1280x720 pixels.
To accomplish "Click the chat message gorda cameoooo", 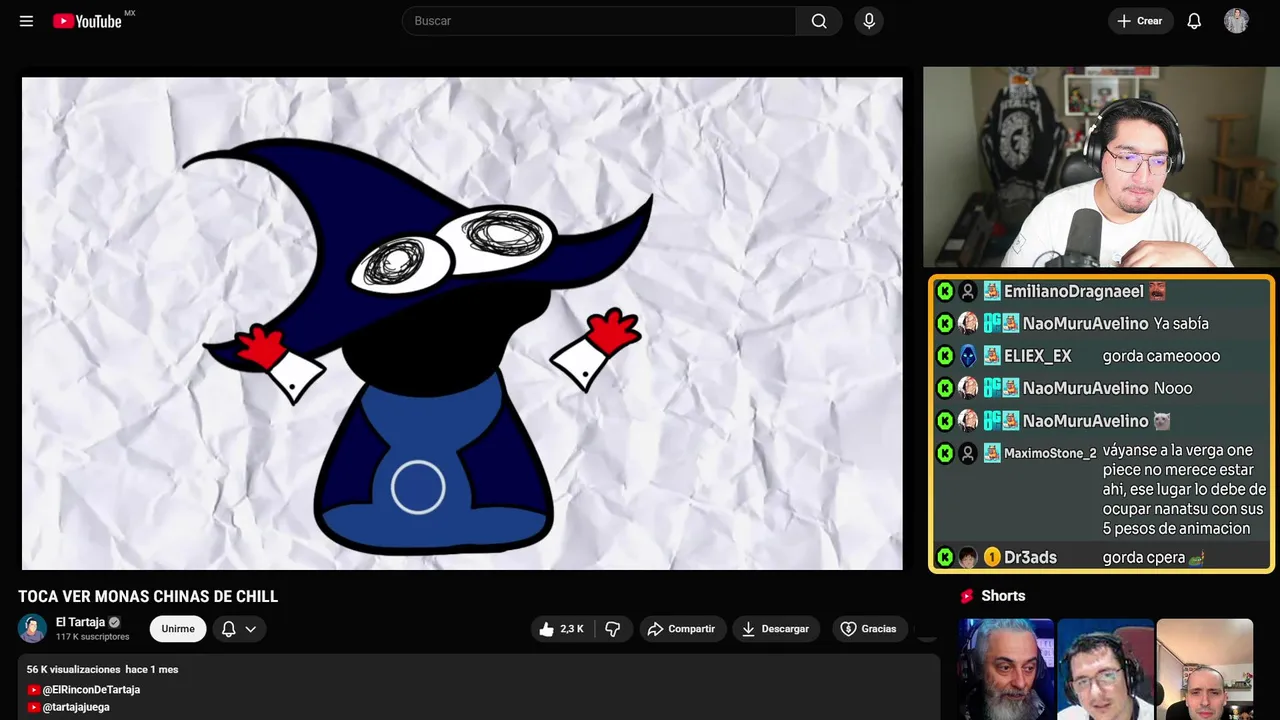I will pos(1161,356).
